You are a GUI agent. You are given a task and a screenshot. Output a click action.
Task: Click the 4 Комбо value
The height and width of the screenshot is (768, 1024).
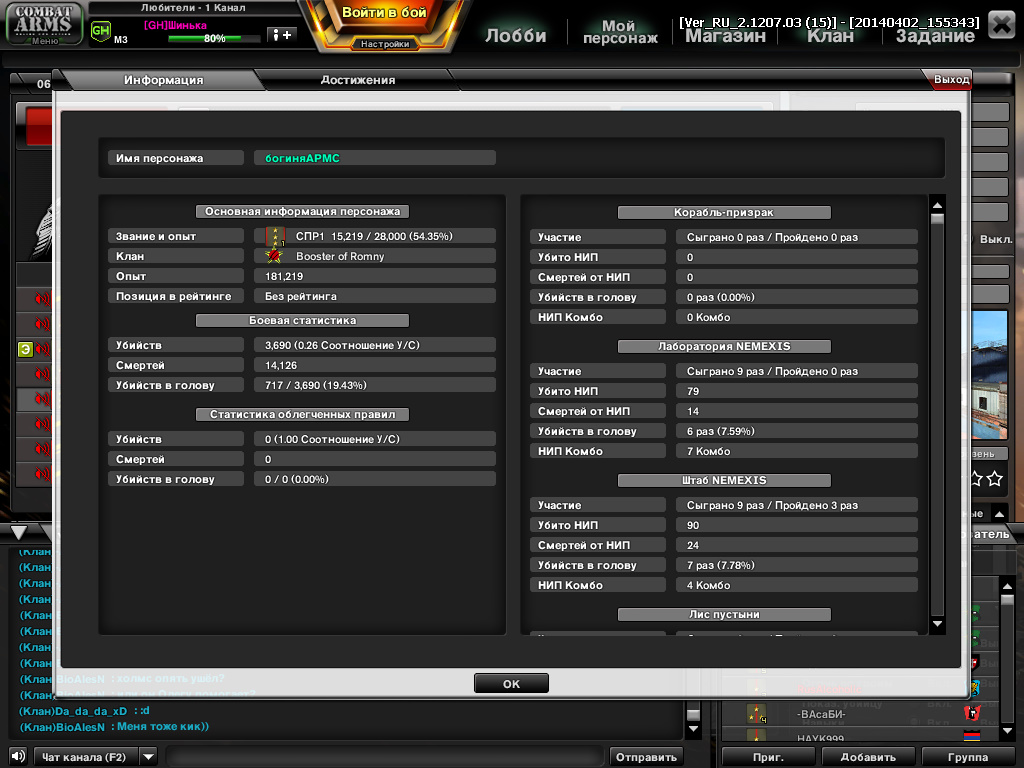pos(708,585)
